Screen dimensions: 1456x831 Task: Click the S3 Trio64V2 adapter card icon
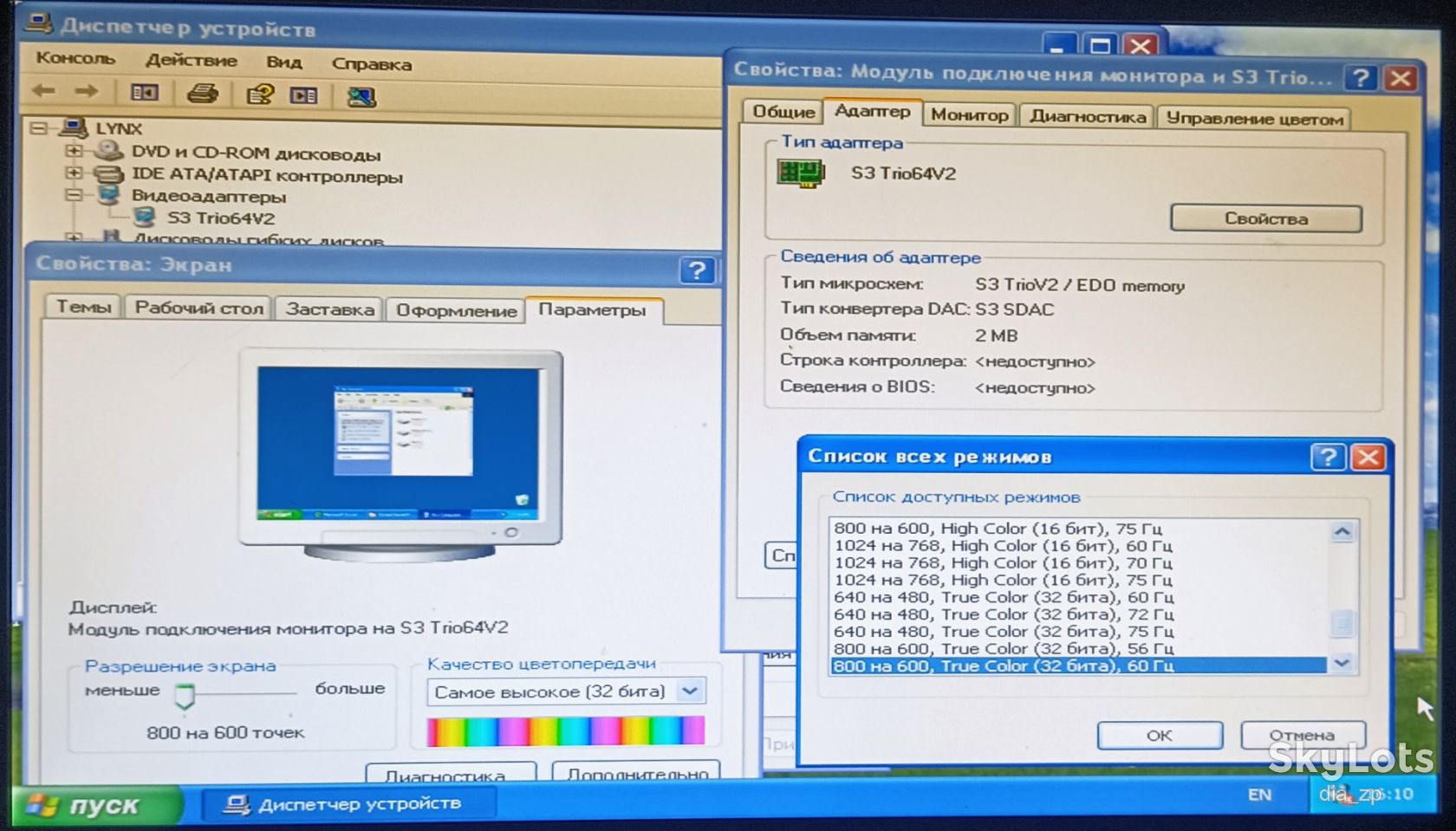click(800, 173)
